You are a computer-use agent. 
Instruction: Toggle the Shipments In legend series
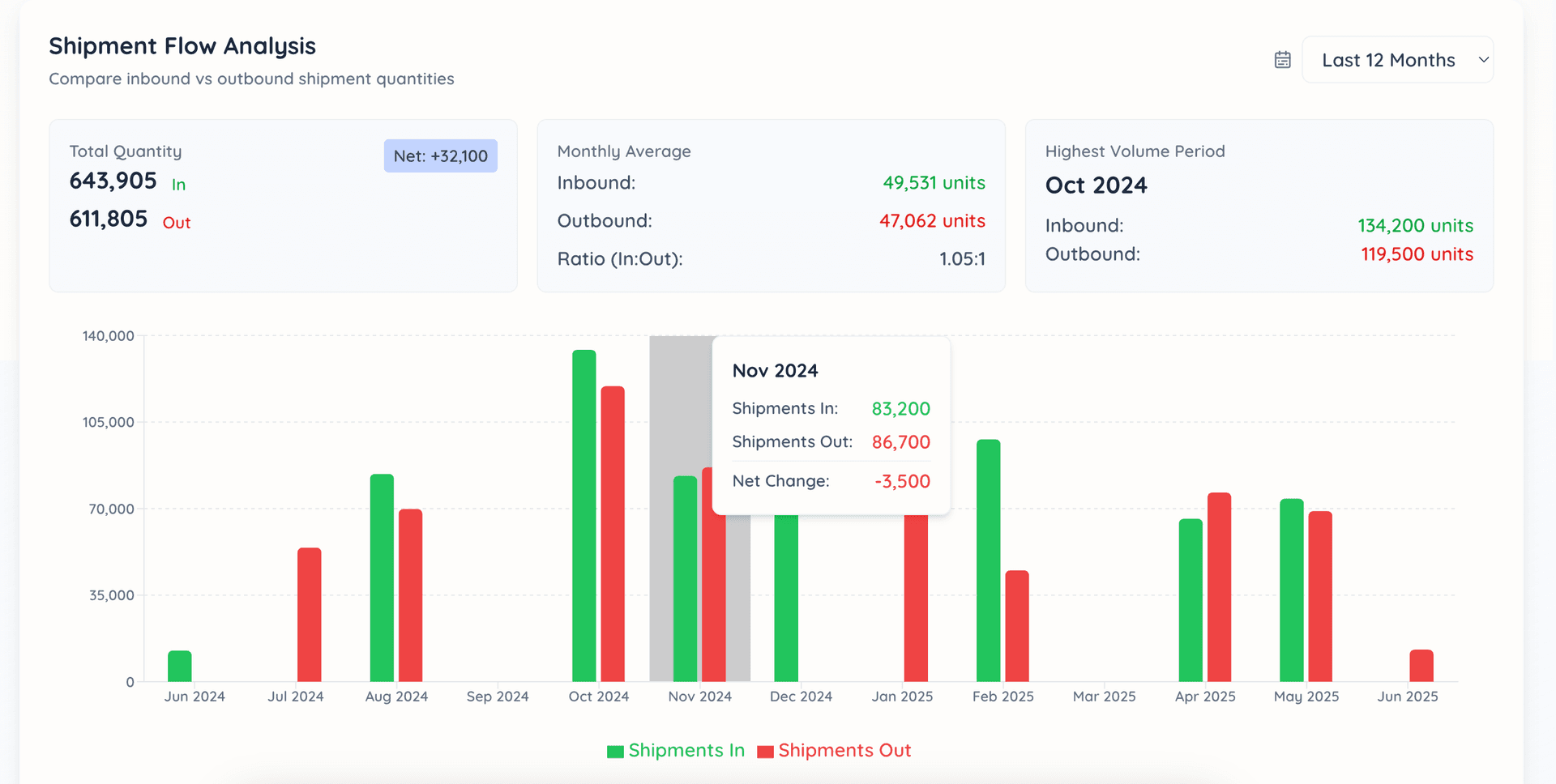pos(686,751)
